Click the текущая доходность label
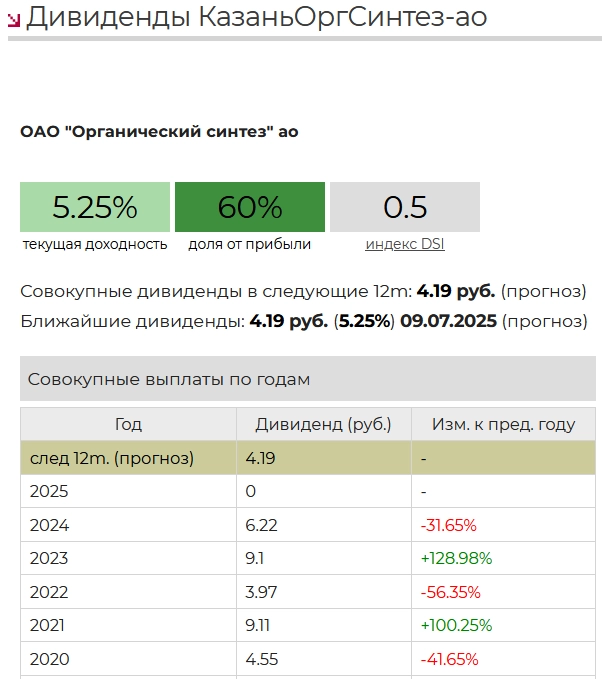Image resolution: width=602 pixels, height=679 pixels. pos(94,244)
